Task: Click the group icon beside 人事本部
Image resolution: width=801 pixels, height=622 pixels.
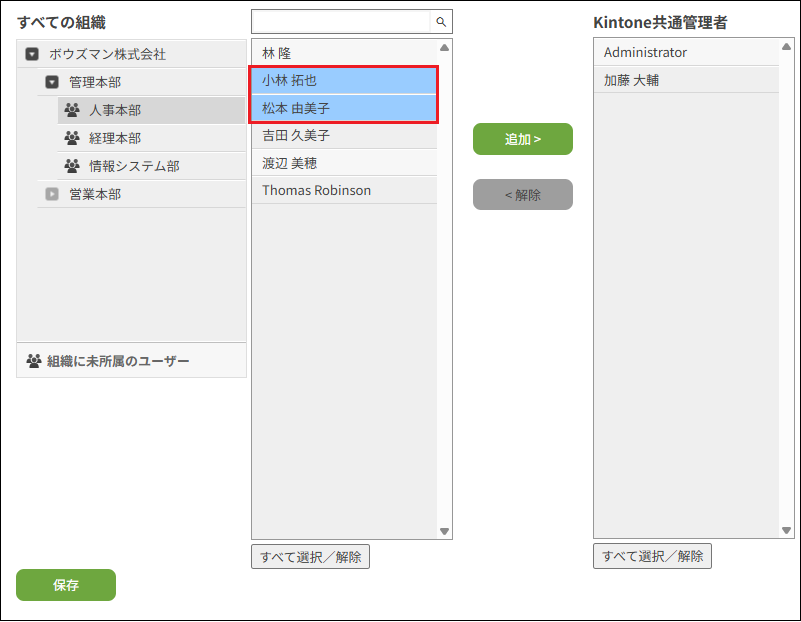Action: [72, 110]
